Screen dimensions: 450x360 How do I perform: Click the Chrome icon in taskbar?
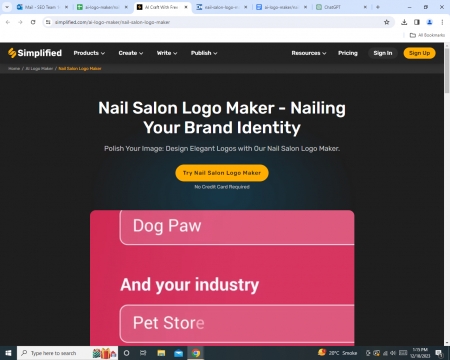196,353
